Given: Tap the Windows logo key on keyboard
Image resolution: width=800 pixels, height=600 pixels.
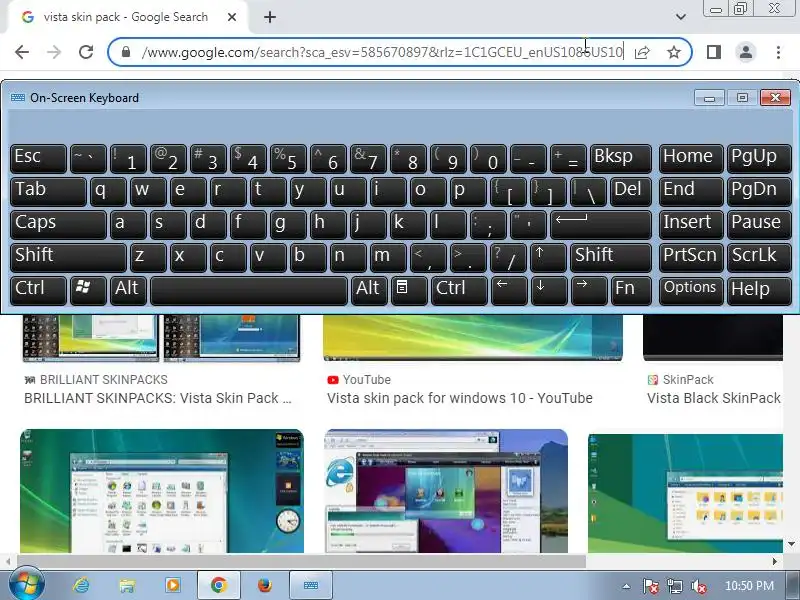Looking at the screenshot, I should (x=88, y=290).
